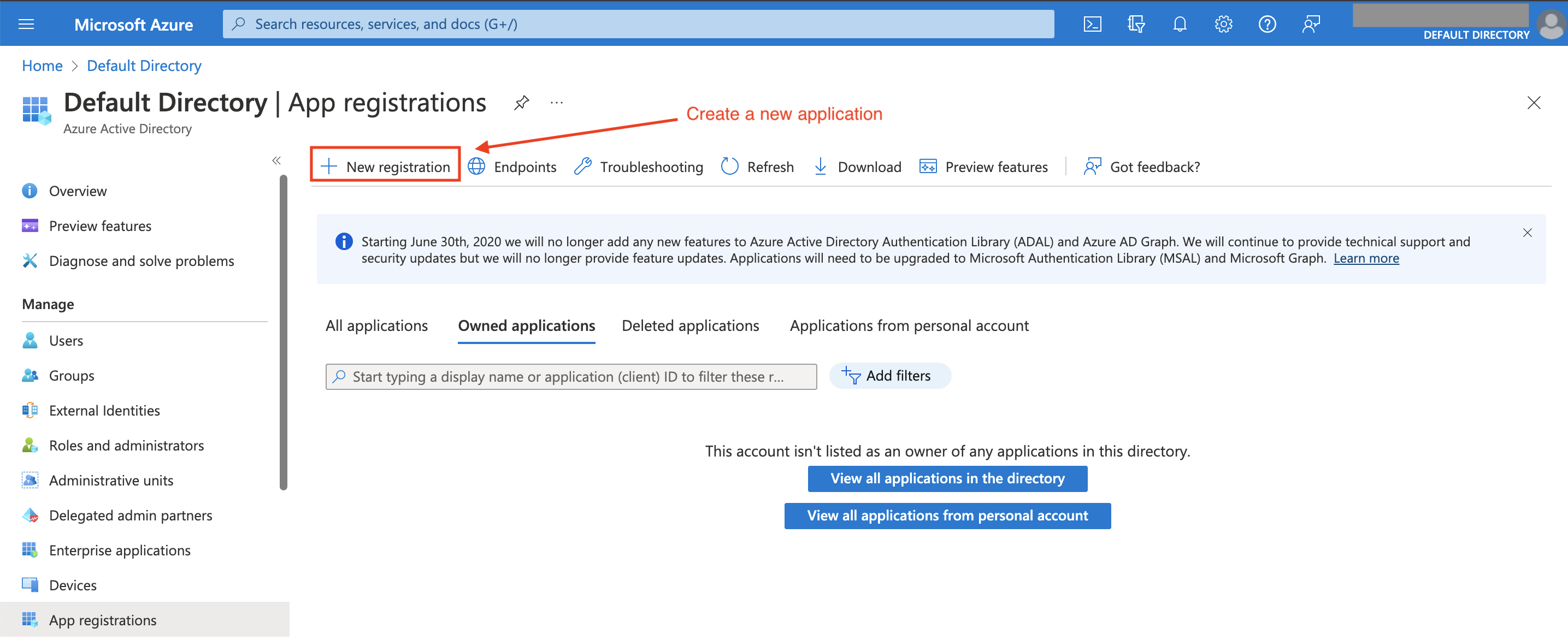Open the Deleted applications tab
Viewport: 1568px width, 640px height.
[x=690, y=326]
